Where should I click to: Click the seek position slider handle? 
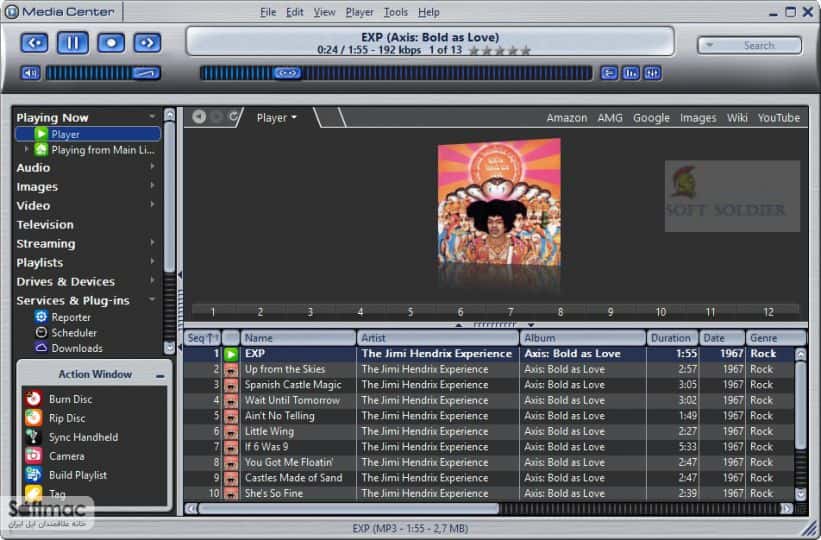(287, 73)
